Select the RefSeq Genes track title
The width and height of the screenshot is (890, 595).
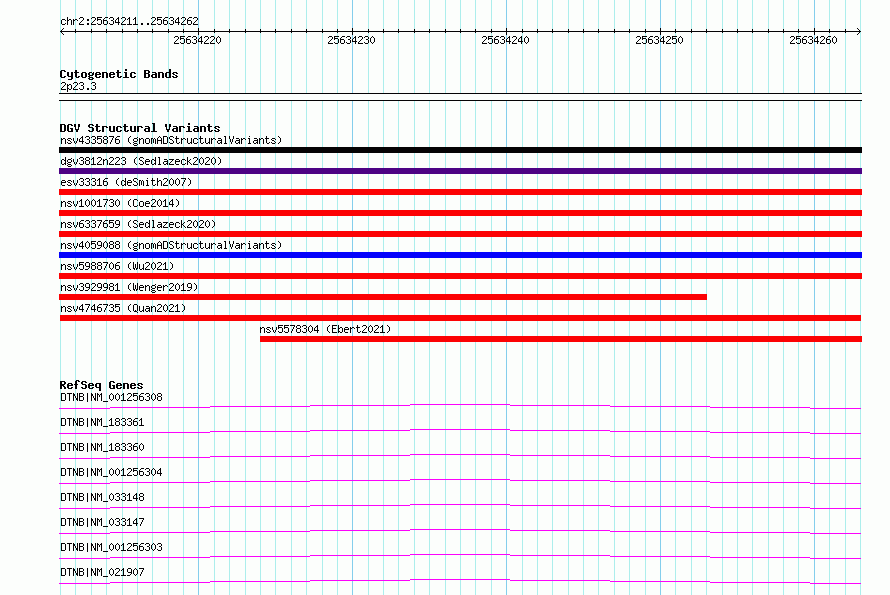tap(101, 385)
